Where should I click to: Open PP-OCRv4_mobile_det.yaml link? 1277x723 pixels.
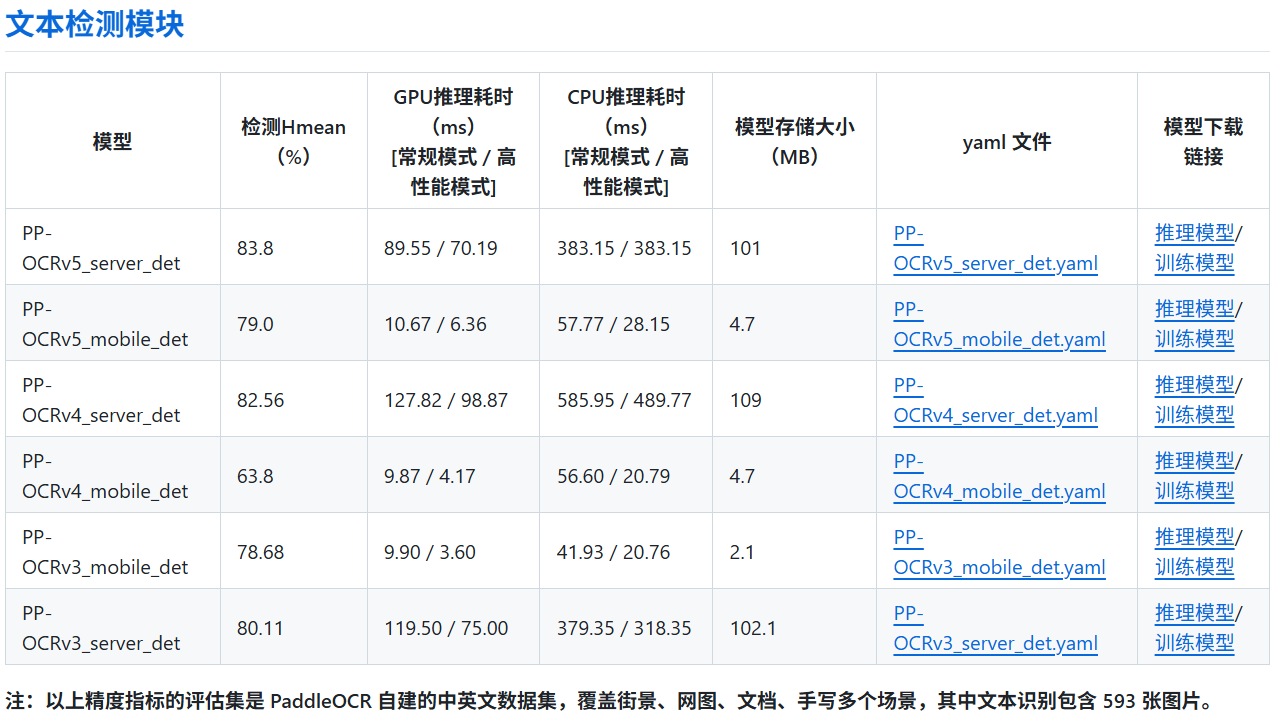999,476
